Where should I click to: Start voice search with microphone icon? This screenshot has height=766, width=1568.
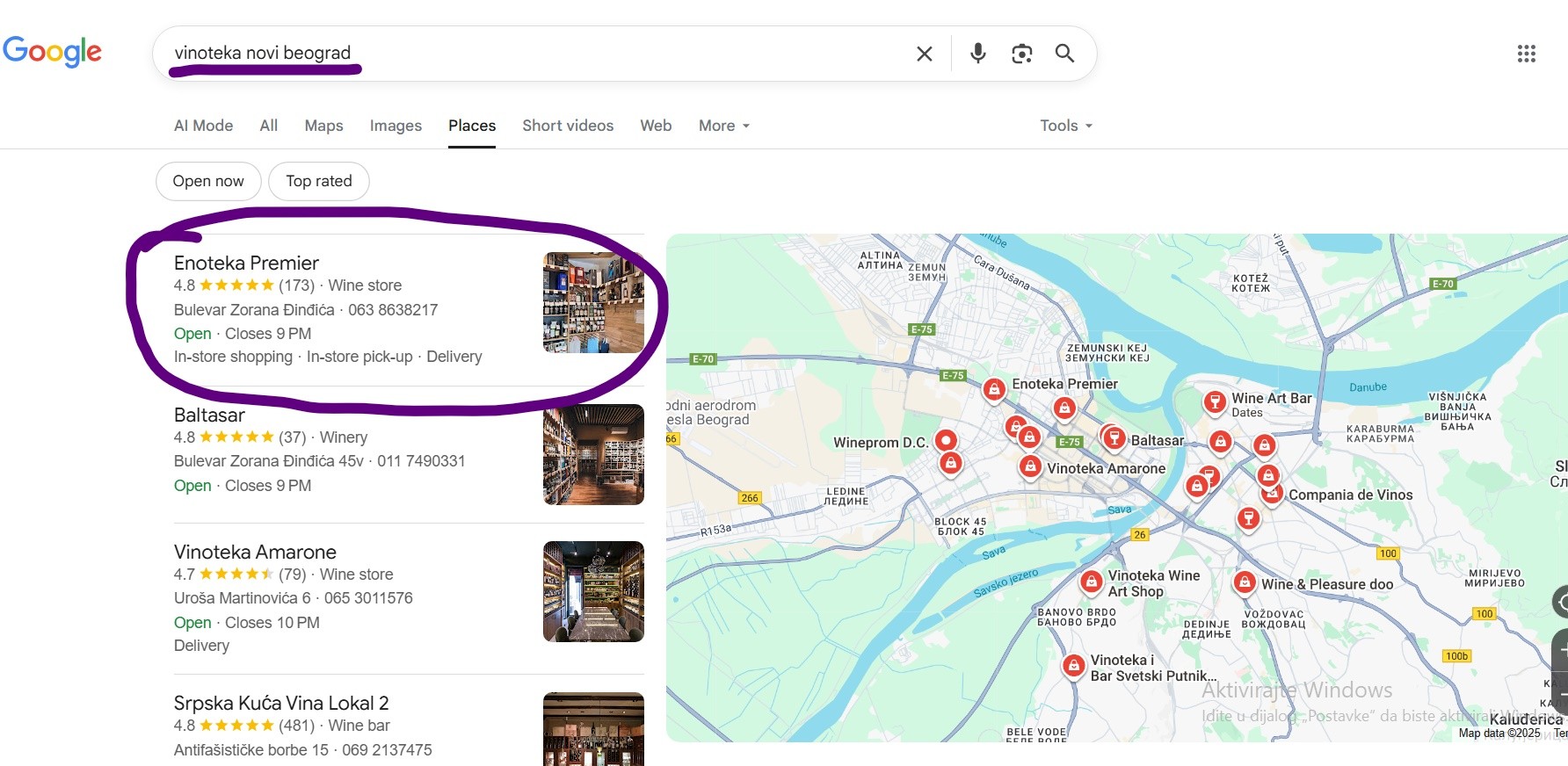pos(977,54)
